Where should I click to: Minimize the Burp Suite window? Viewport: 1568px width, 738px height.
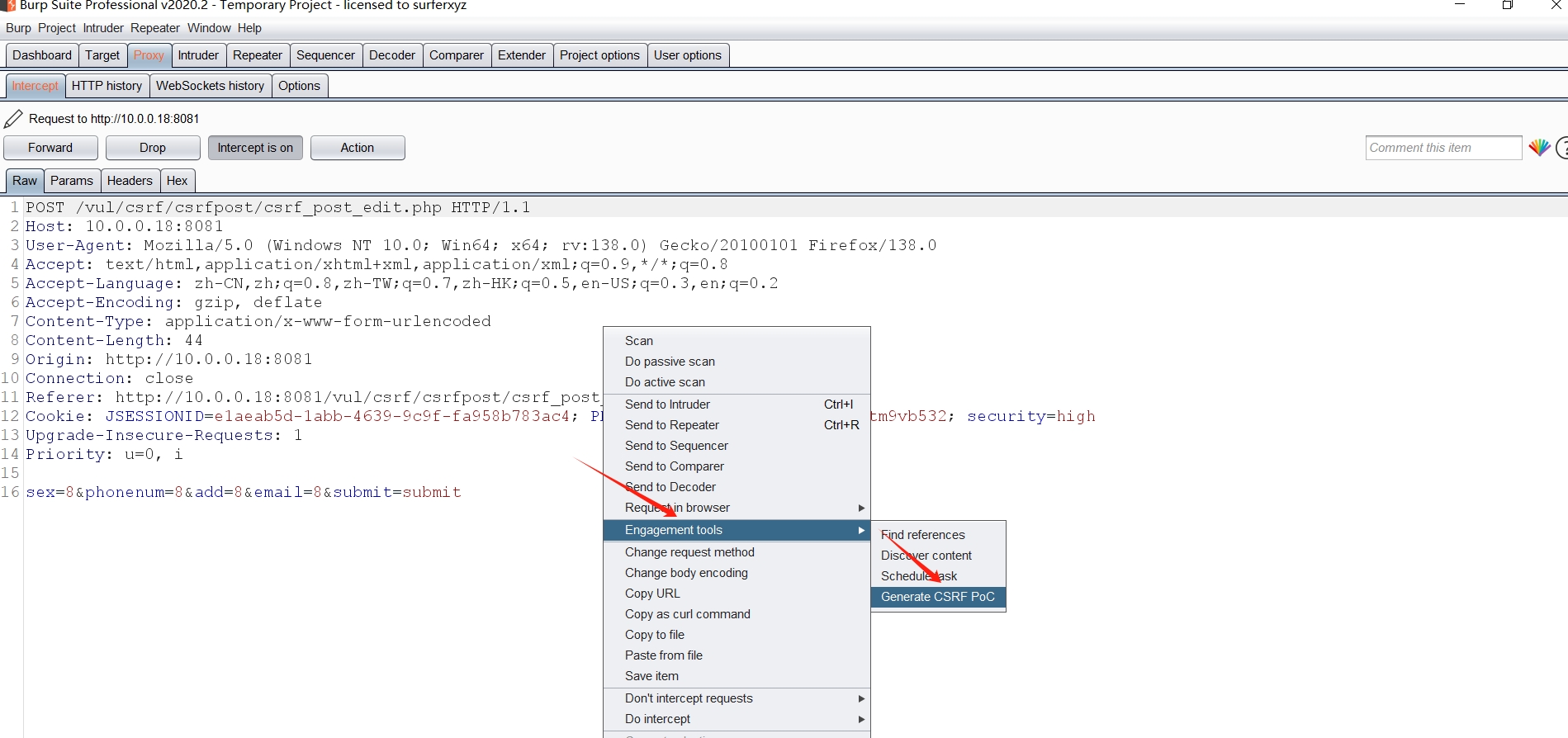click(1460, 5)
